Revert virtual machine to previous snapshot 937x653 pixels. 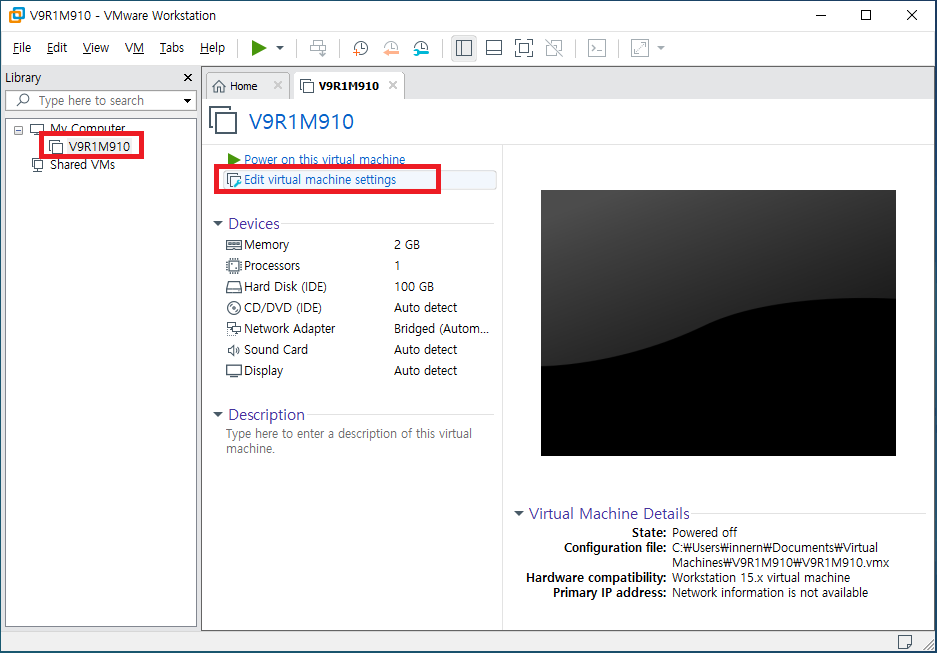[x=391, y=48]
